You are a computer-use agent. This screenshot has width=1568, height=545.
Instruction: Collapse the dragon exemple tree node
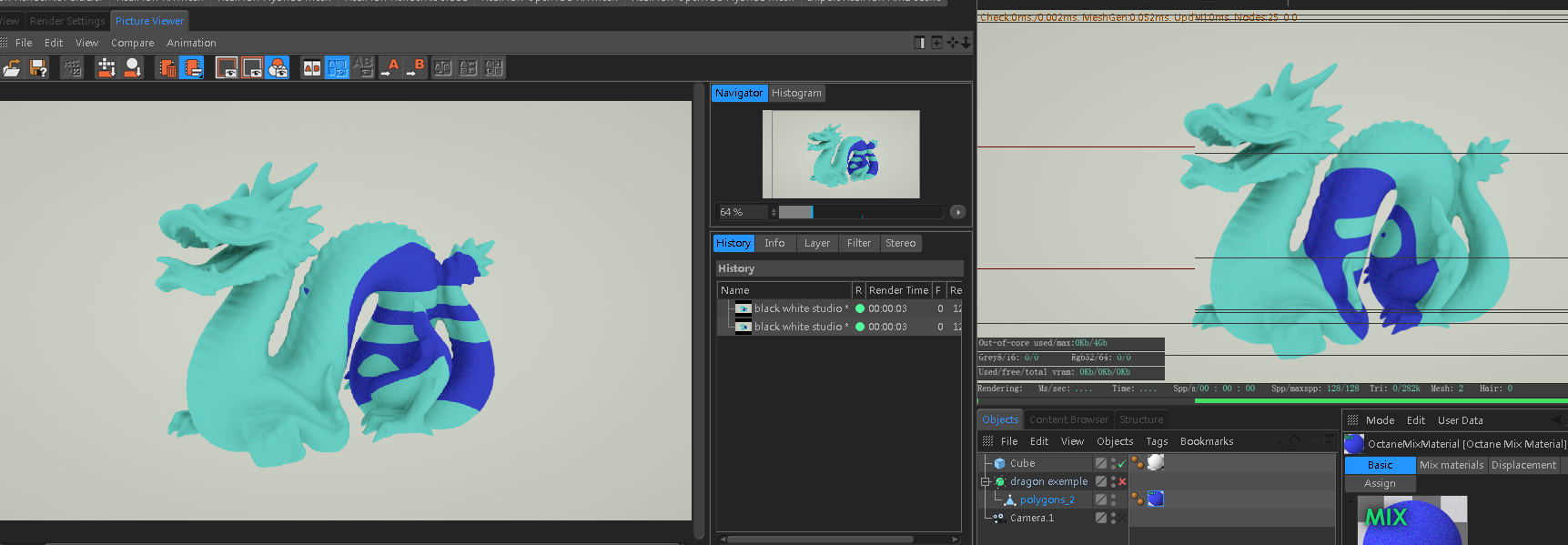tap(985, 481)
